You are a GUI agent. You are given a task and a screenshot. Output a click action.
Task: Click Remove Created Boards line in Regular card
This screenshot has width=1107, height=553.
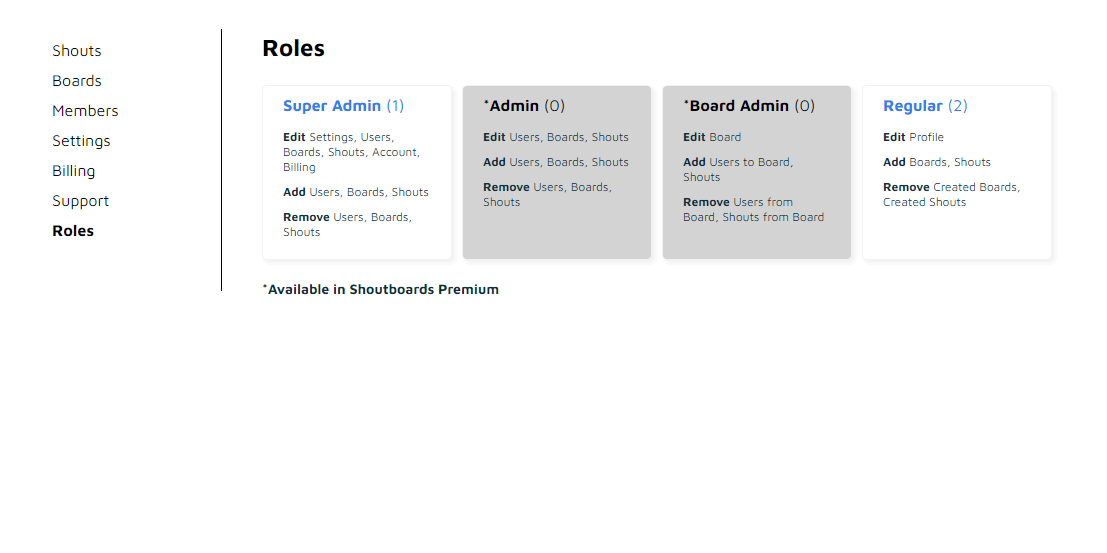[951, 194]
